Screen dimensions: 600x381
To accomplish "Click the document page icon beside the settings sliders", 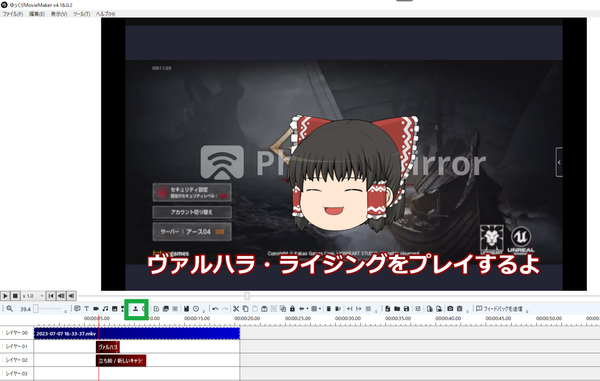I will 430,309.
